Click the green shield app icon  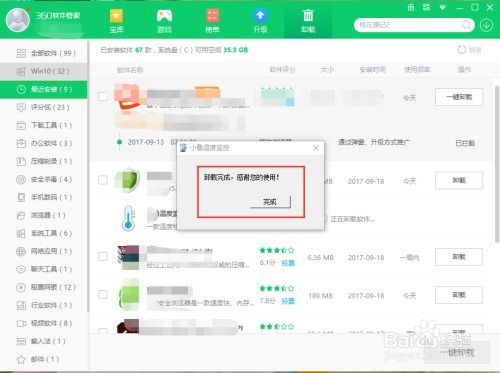(127, 180)
